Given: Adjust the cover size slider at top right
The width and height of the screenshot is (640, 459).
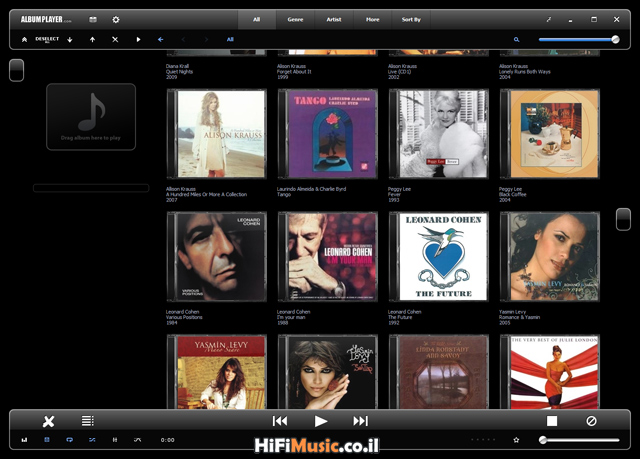Looking at the screenshot, I should point(579,40).
